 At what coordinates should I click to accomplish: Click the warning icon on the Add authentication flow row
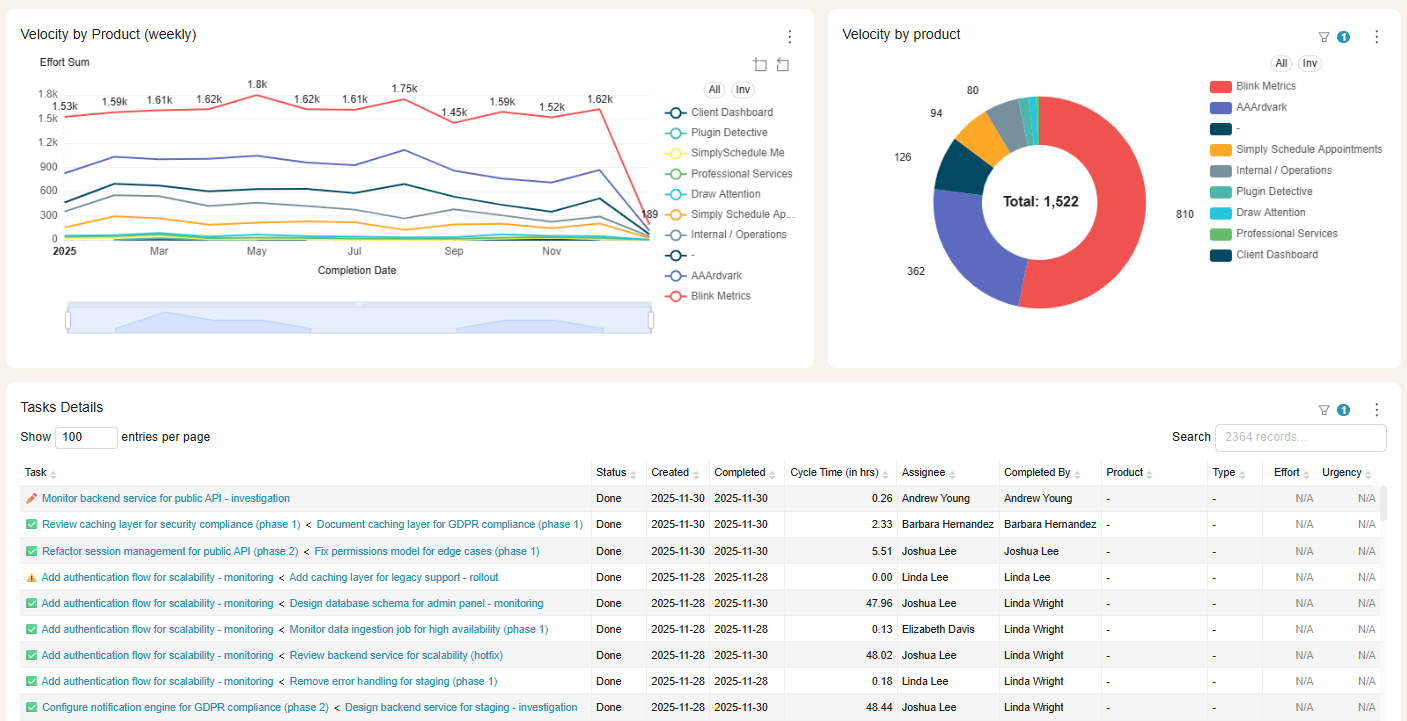point(29,577)
